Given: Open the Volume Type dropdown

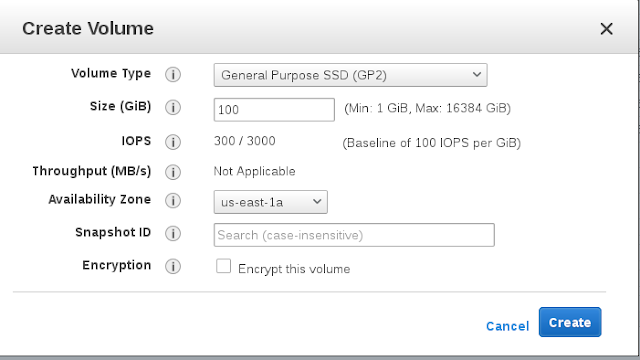Looking at the screenshot, I should 350,75.
